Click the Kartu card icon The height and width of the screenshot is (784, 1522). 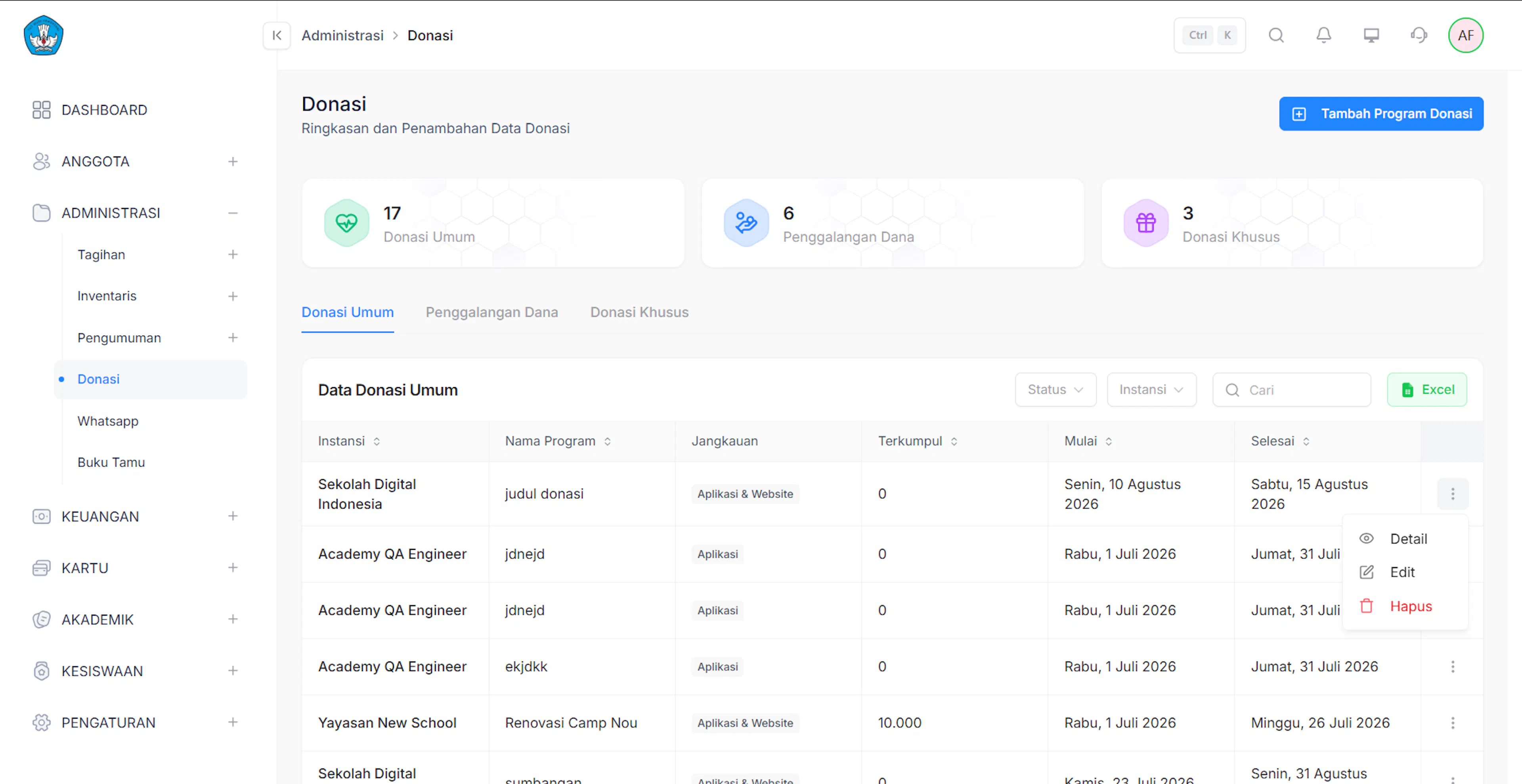pyautogui.click(x=41, y=568)
